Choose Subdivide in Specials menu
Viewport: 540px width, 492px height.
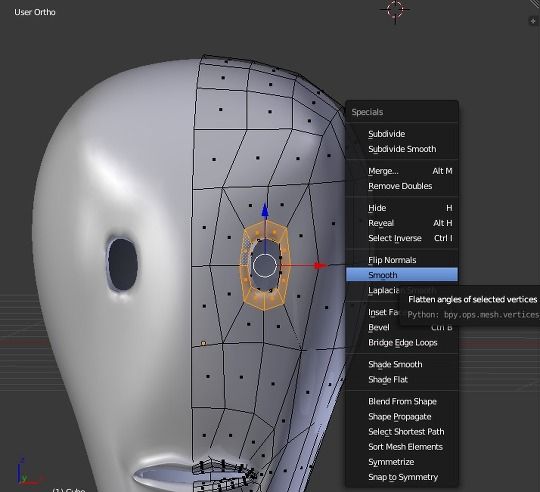(402, 134)
